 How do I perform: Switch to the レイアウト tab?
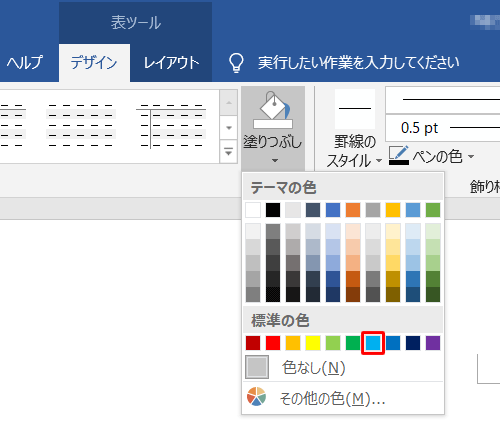(x=171, y=62)
